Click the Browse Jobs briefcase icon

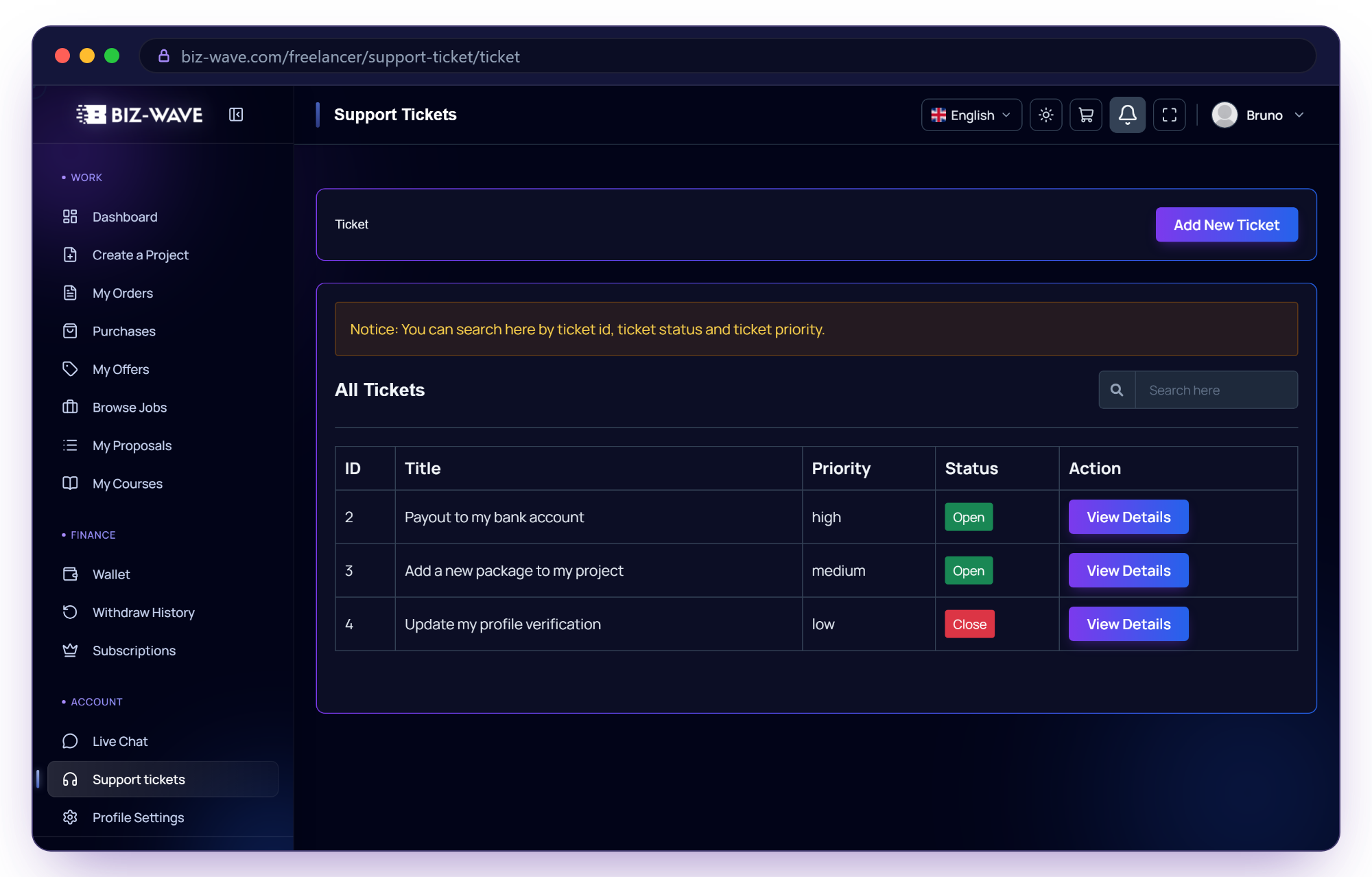(x=70, y=407)
